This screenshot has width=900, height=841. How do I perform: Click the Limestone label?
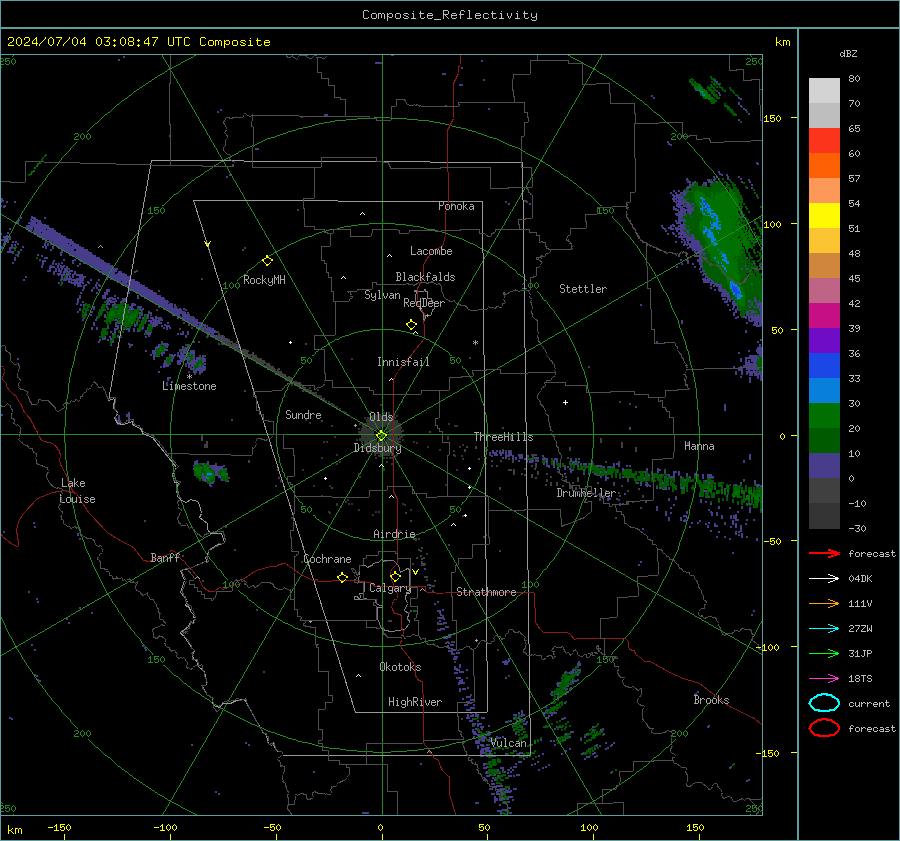(x=189, y=386)
